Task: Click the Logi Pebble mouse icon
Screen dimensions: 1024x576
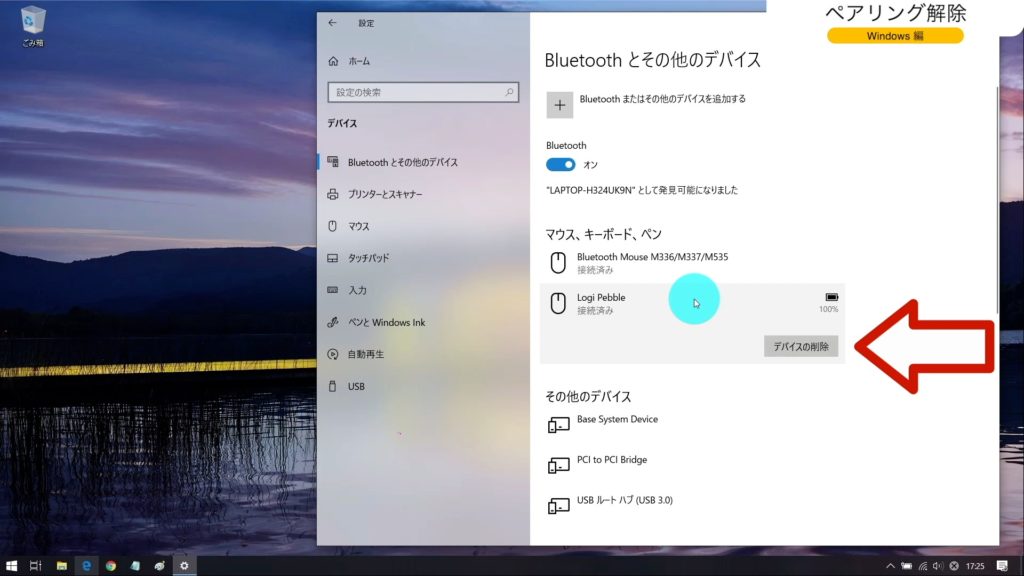Action: point(558,303)
